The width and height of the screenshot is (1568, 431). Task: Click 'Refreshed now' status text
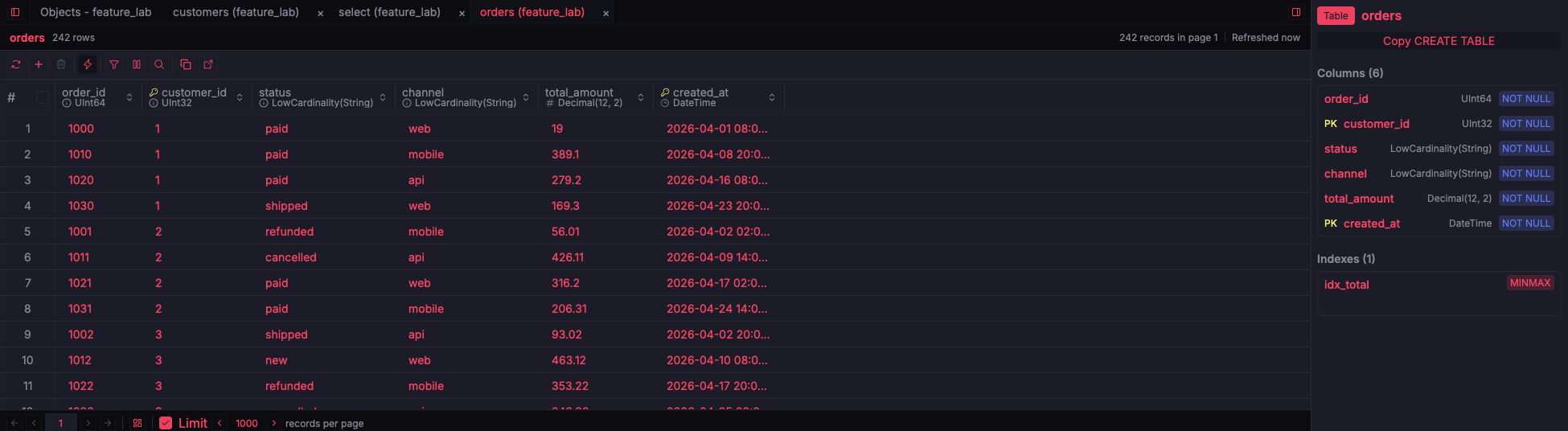tap(1266, 38)
